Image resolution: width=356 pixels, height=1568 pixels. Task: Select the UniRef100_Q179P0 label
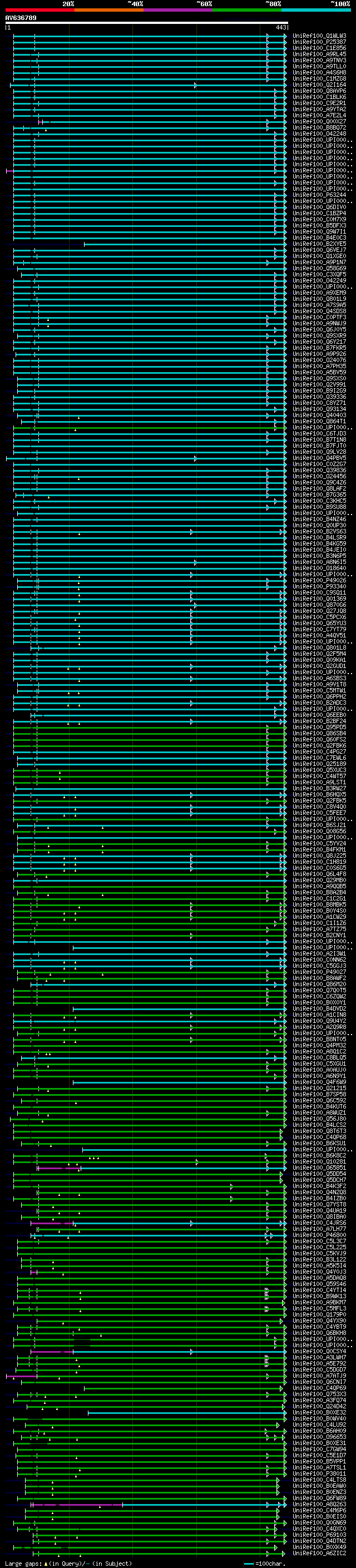pos(319,1315)
